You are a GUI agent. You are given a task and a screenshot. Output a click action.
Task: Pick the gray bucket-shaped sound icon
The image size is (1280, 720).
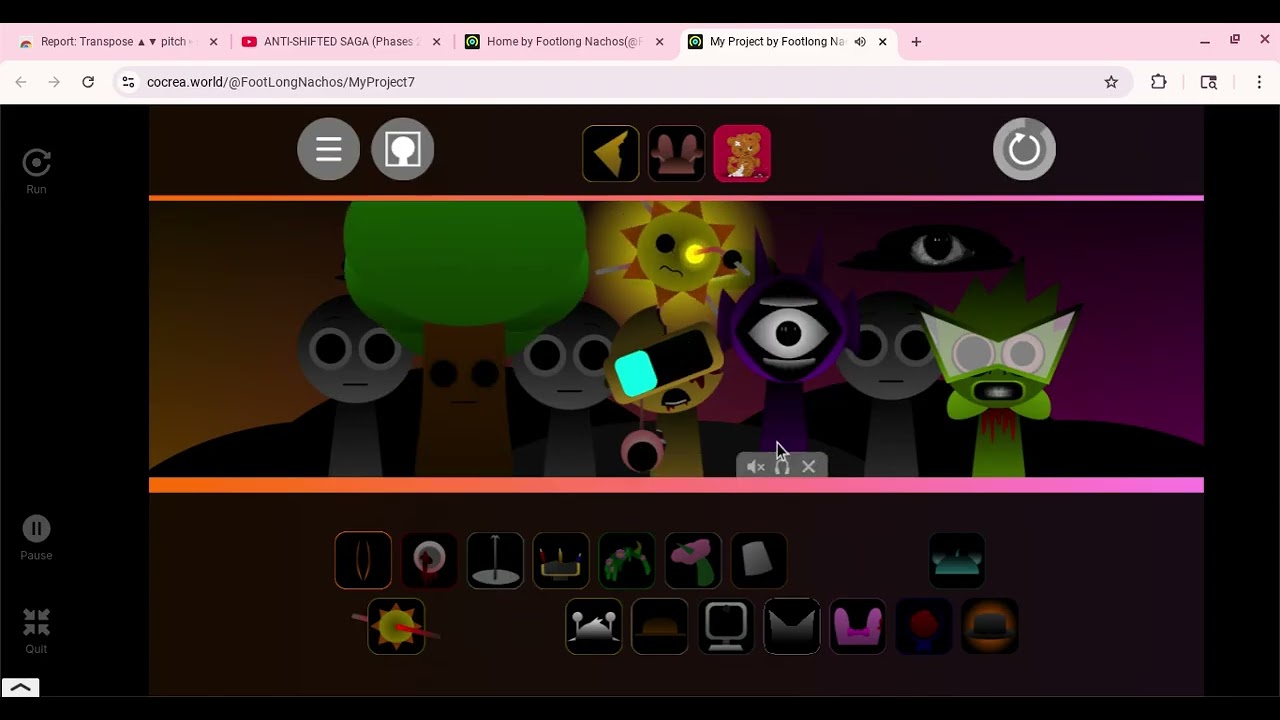[x=759, y=560]
